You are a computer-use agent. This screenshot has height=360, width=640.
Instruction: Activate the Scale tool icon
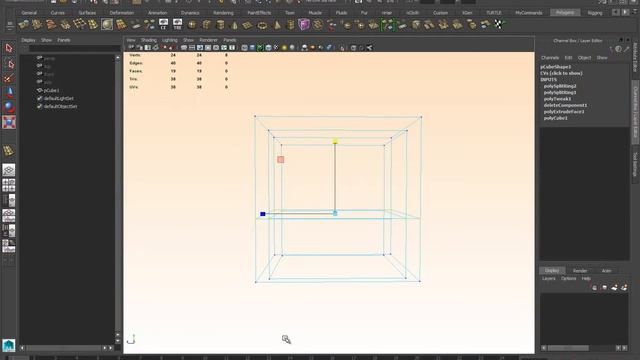[x=9, y=122]
